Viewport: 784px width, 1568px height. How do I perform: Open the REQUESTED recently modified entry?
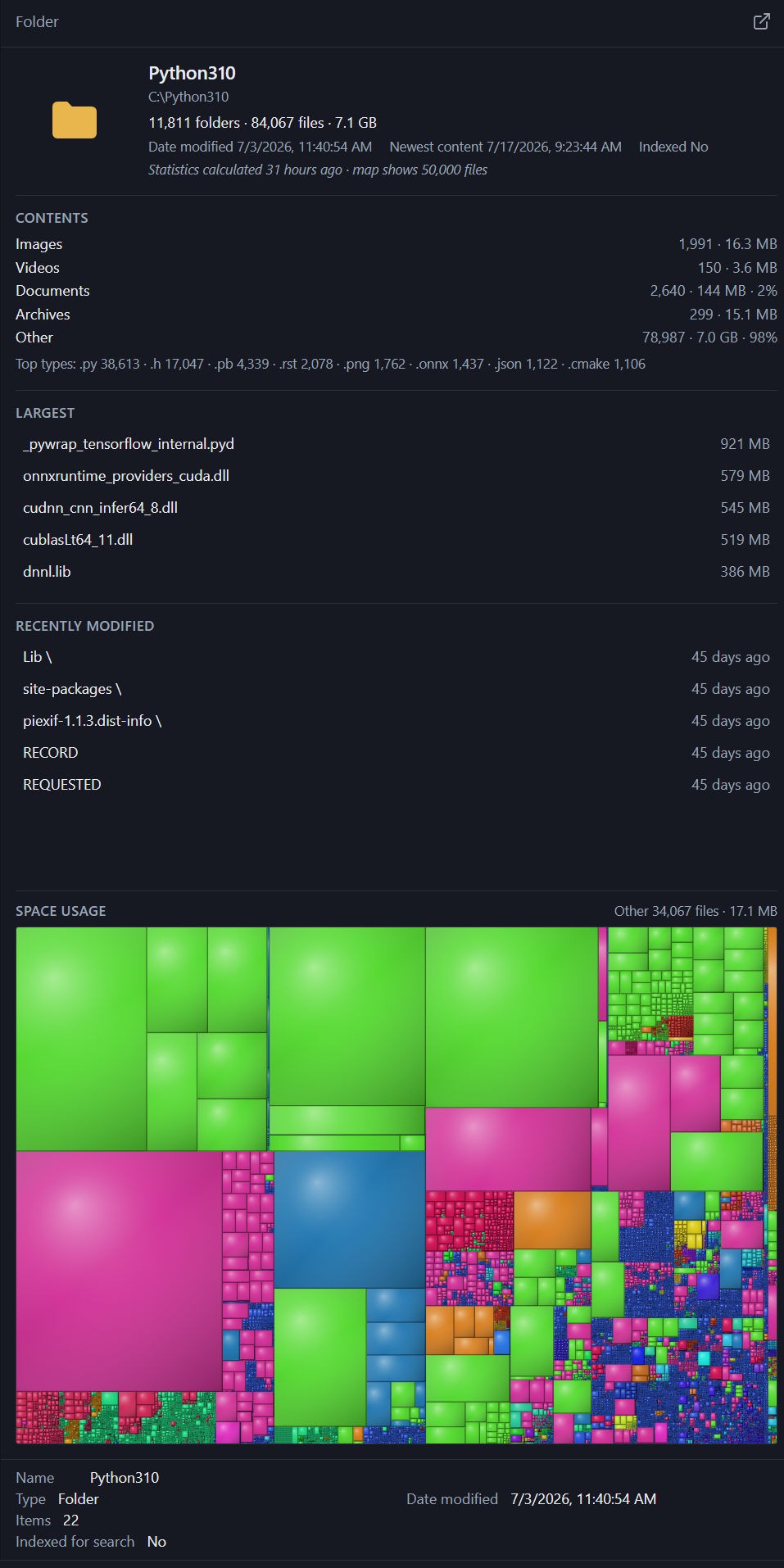397,785
